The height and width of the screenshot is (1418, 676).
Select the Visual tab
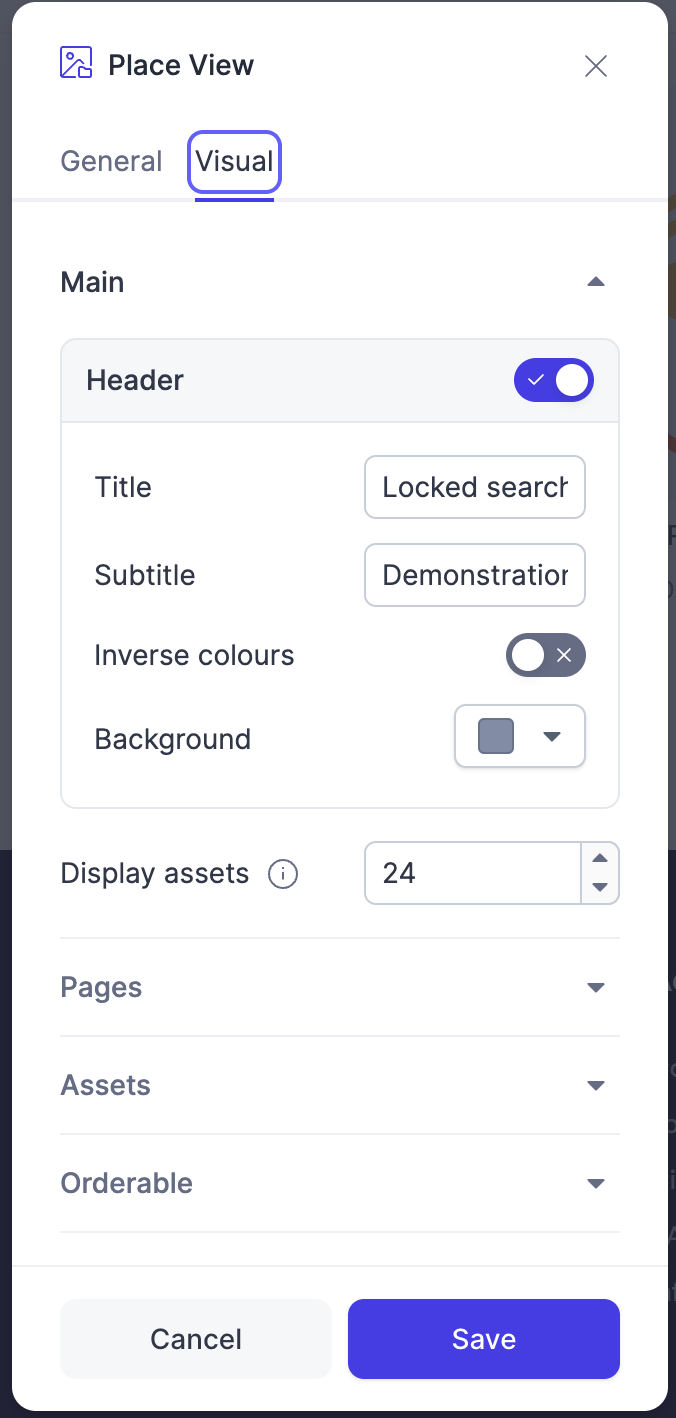pos(234,162)
